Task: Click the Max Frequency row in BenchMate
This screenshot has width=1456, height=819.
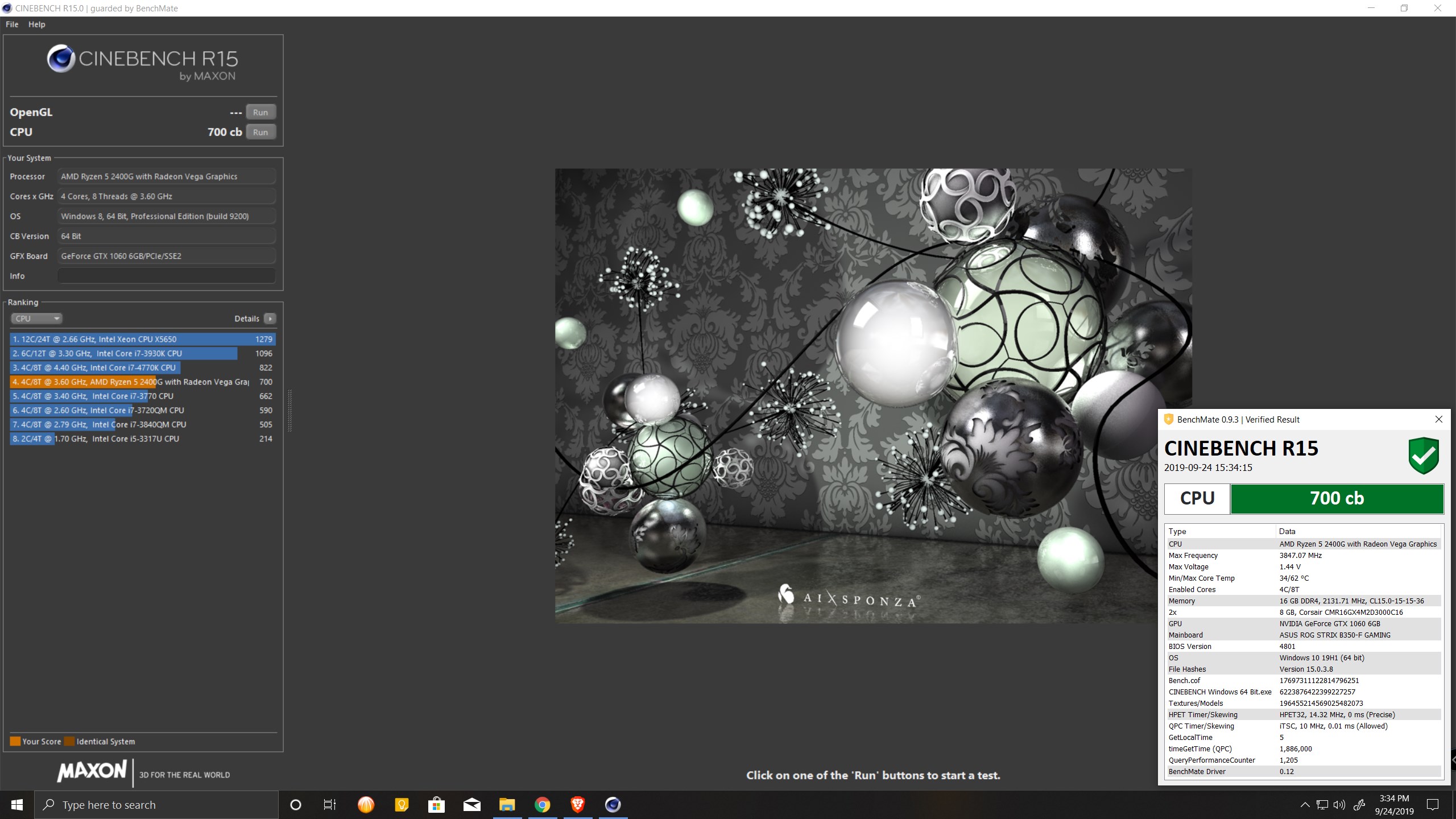Action: tap(1303, 555)
